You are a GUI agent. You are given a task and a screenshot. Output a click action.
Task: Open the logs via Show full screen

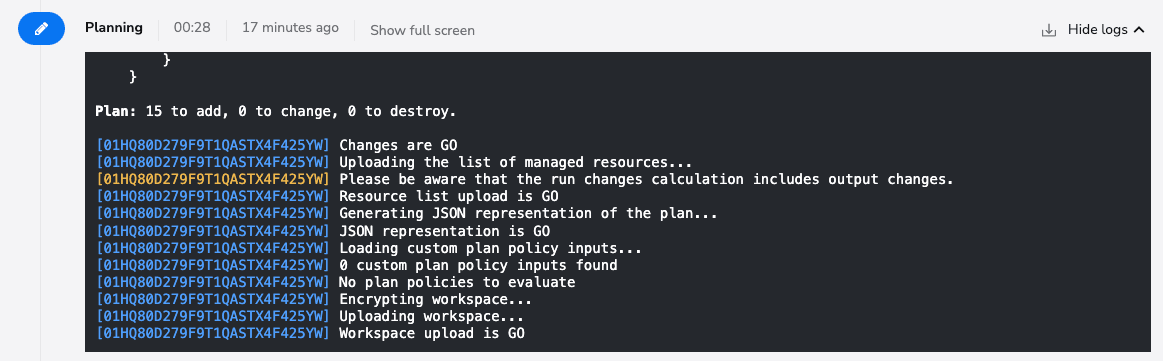[422, 30]
